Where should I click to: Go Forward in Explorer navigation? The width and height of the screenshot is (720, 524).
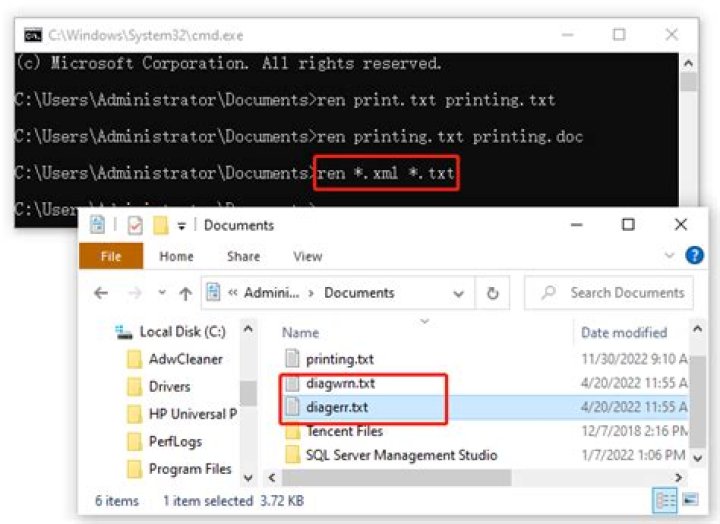[135, 293]
